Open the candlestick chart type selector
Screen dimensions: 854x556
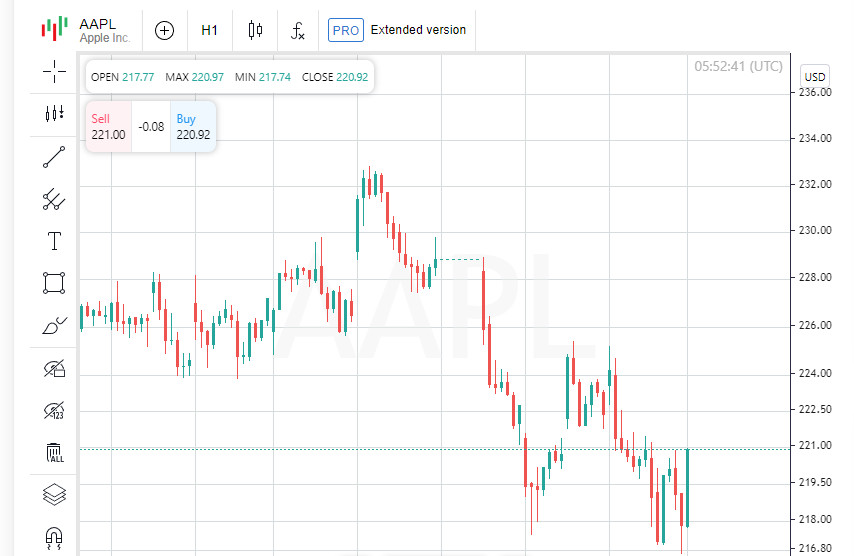click(255, 30)
